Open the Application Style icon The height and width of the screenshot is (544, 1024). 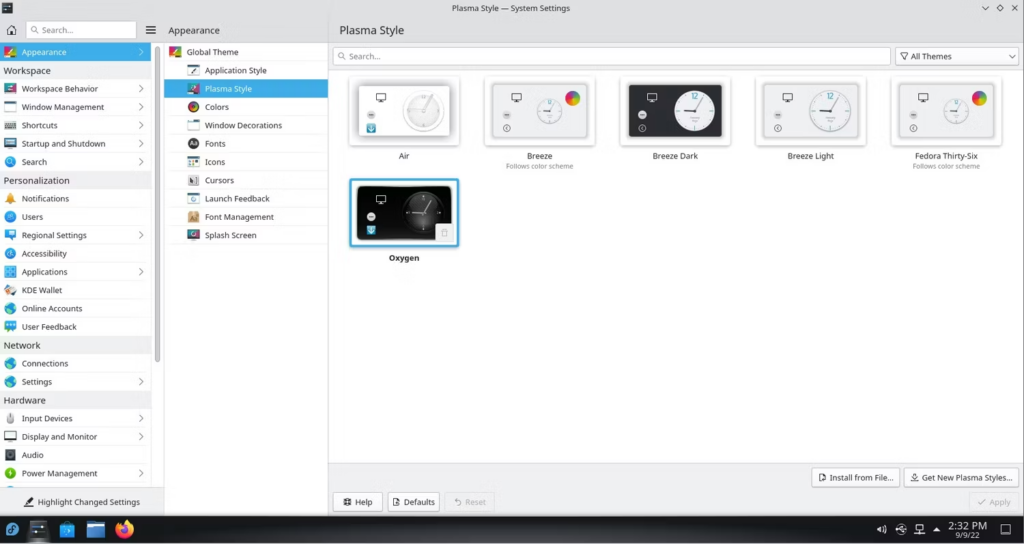pyautogui.click(x=193, y=71)
